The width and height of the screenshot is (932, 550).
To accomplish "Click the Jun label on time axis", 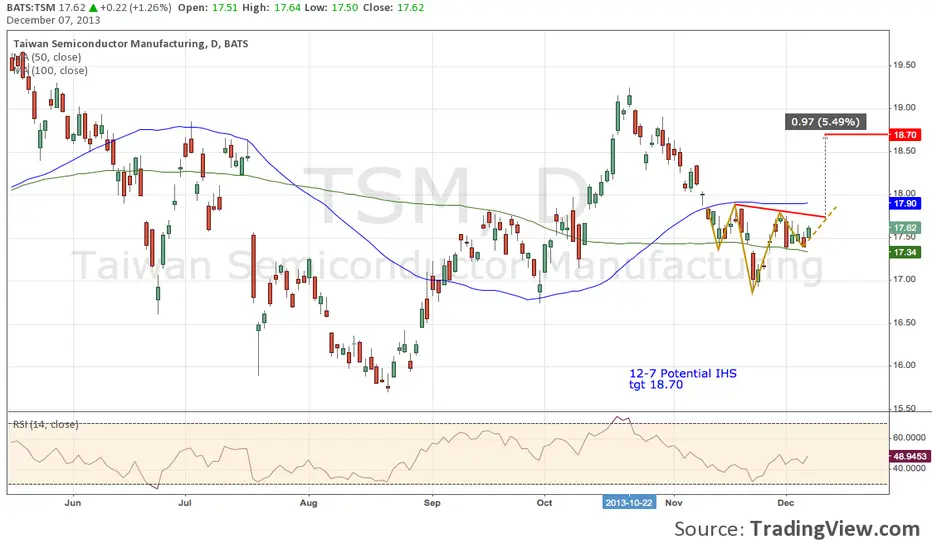I will coord(73,503).
